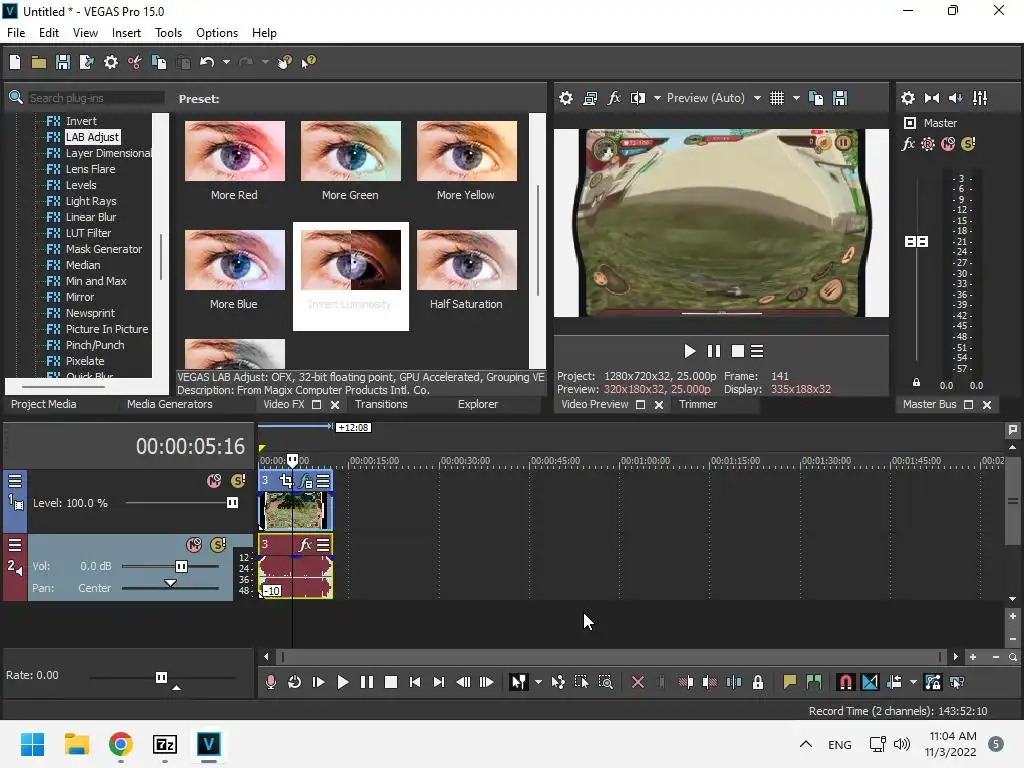Screen dimensions: 1024x768
Task: Mute video track 1
Action: 214,481
